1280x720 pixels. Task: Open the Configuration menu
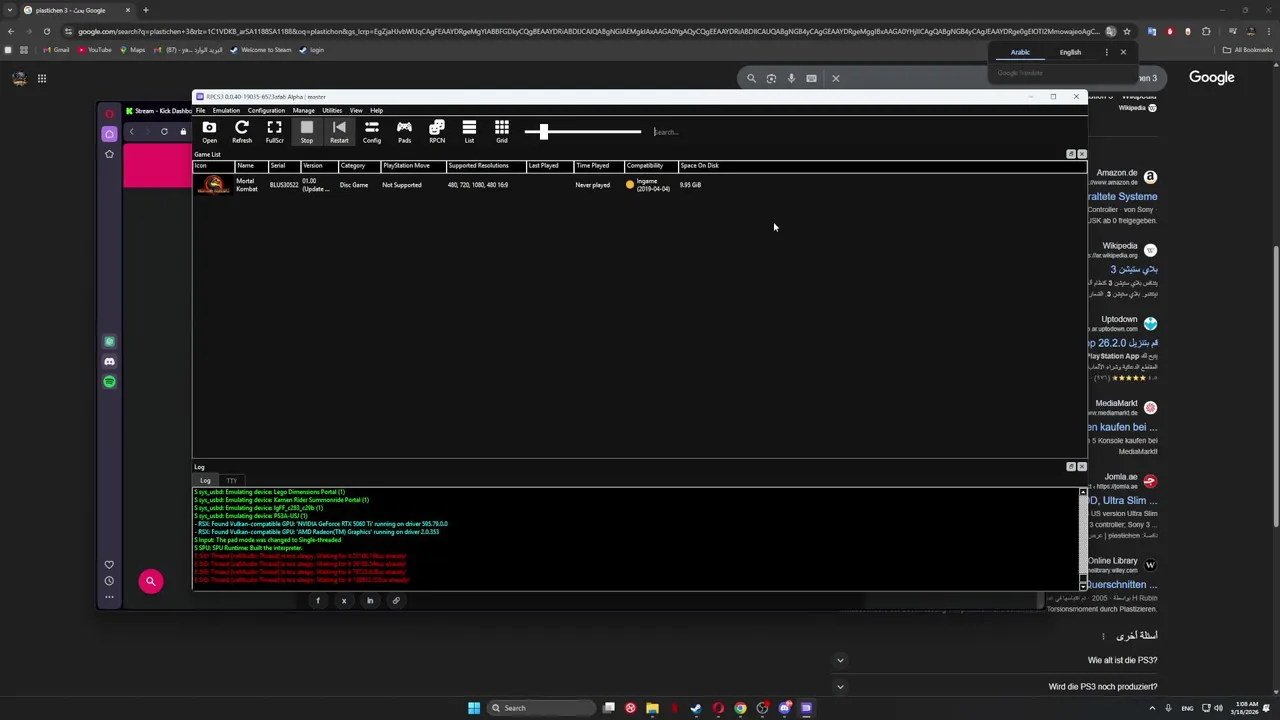[266, 110]
